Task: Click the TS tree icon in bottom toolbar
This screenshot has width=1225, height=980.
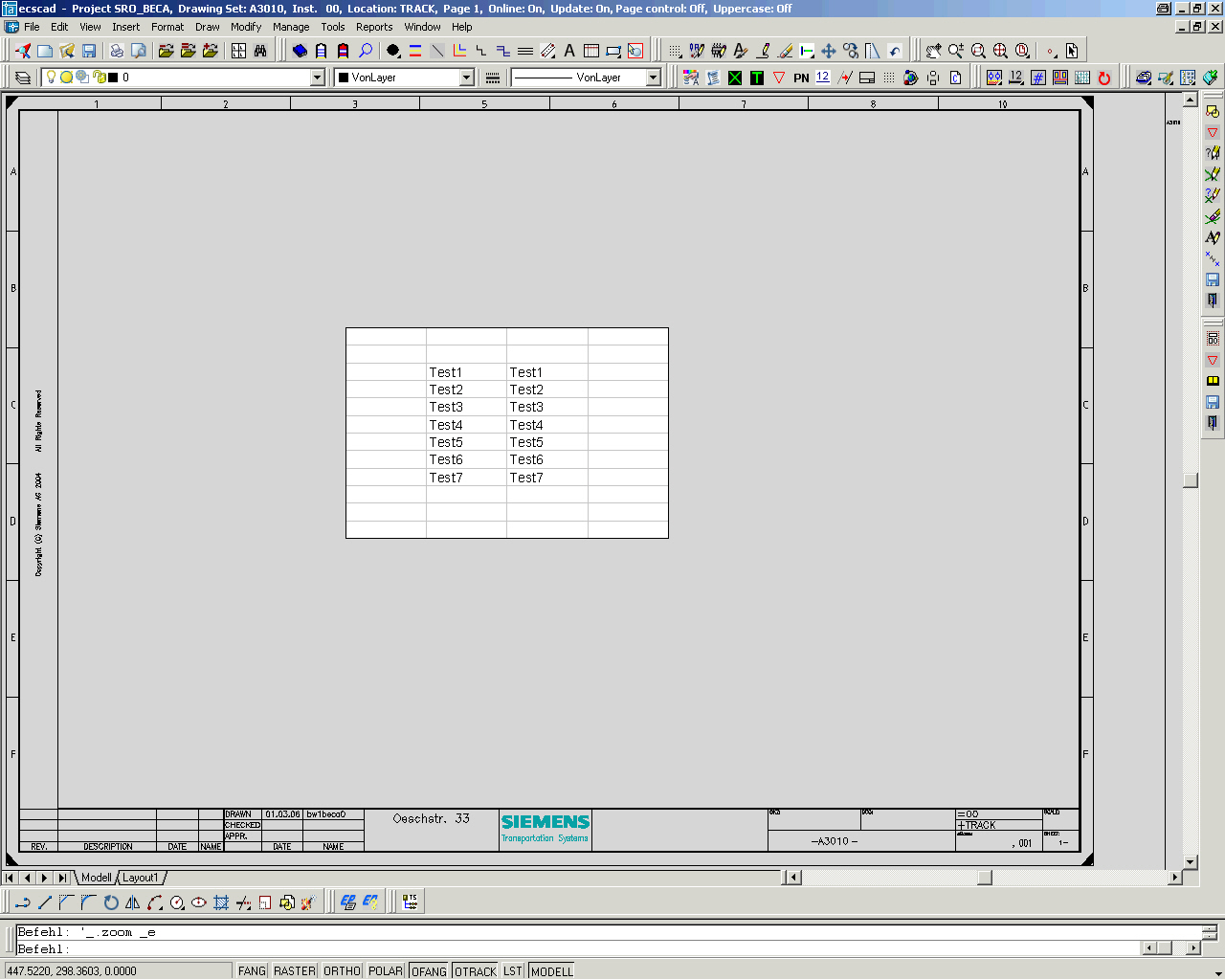Action: click(411, 902)
